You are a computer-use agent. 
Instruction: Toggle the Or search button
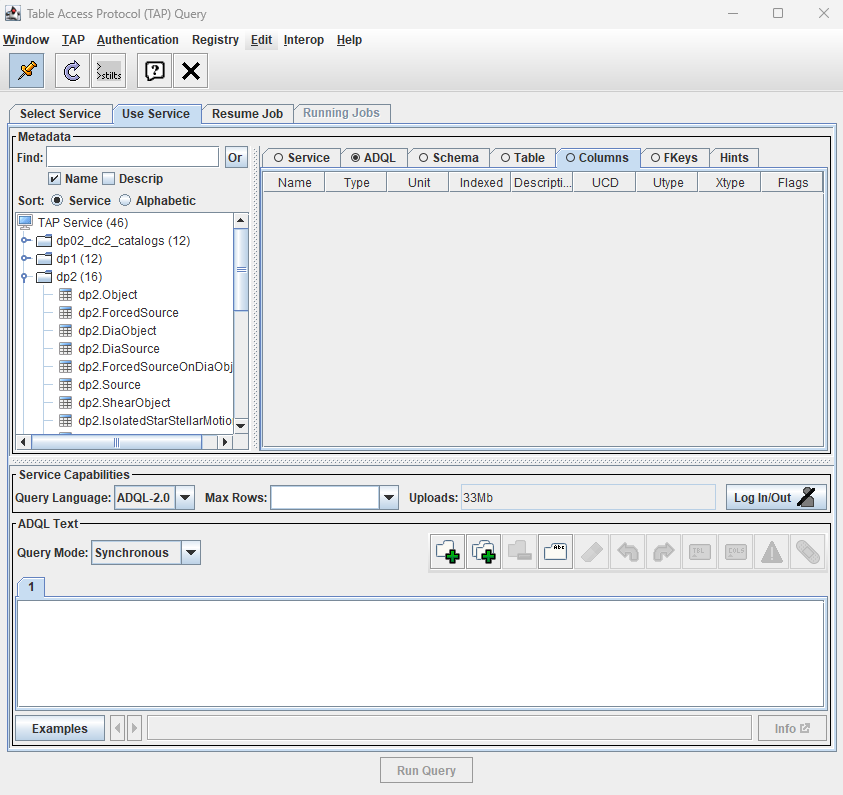click(235, 157)
